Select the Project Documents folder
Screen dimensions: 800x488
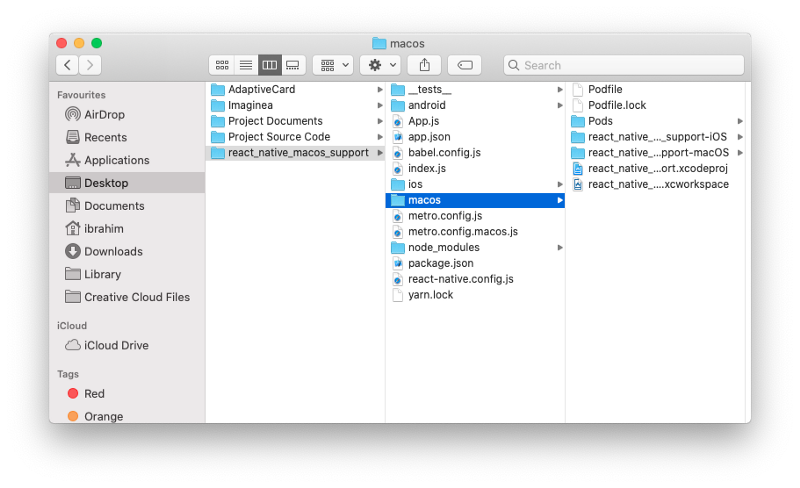click(295, 121)
